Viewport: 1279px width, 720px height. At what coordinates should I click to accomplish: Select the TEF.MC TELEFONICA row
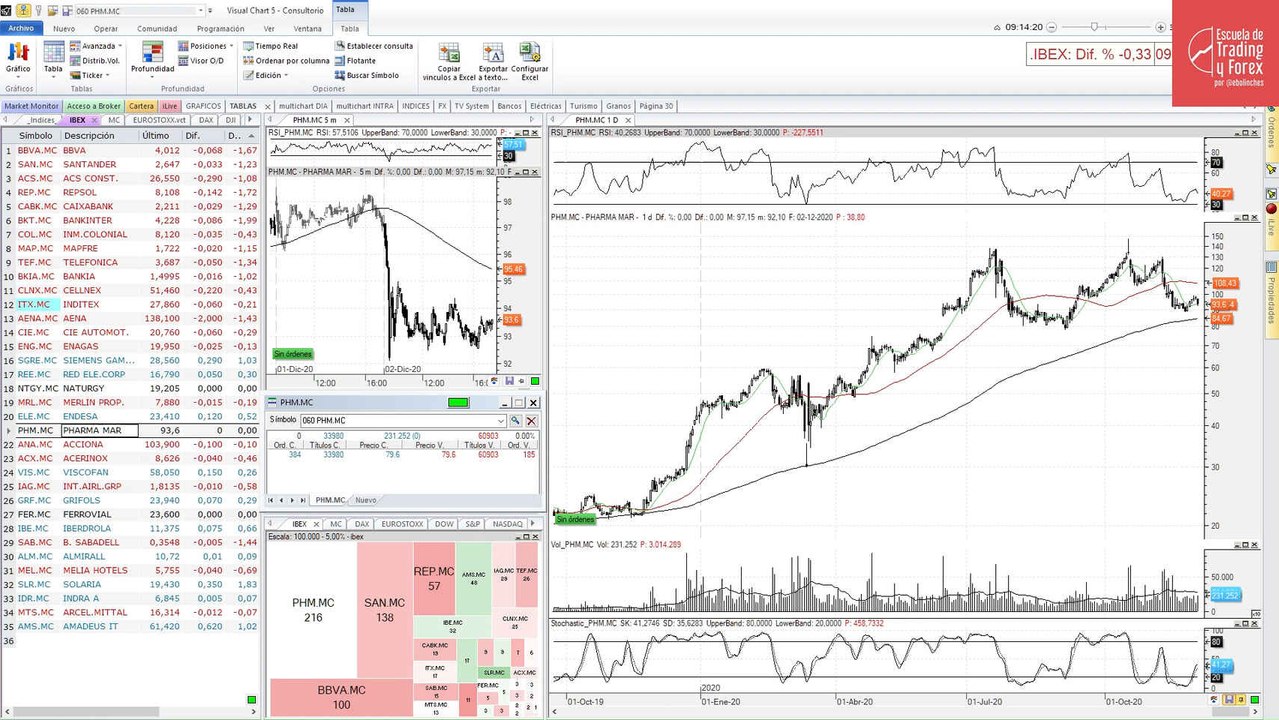click(x=130, y=262)
